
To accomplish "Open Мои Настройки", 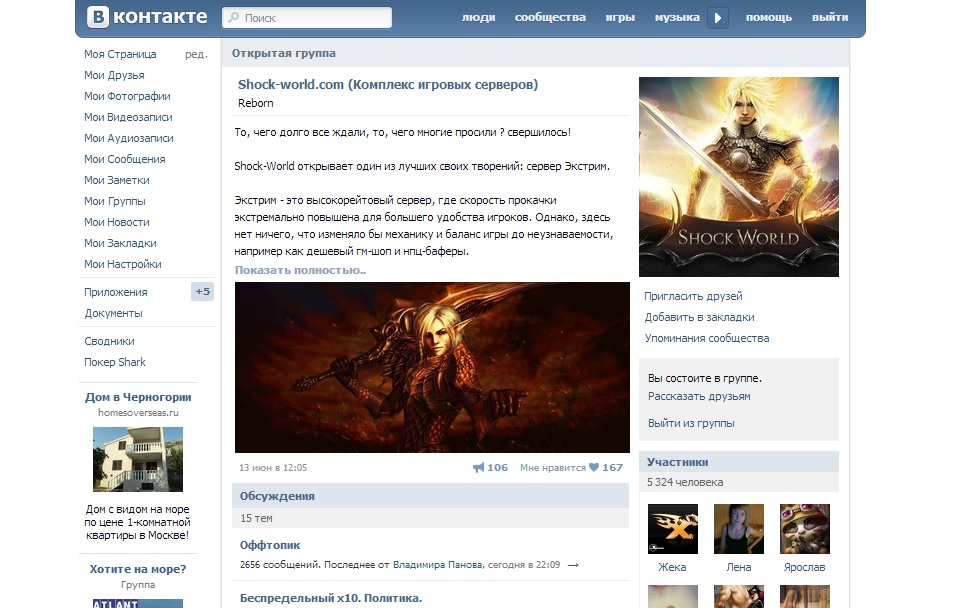I will point(123,264).
